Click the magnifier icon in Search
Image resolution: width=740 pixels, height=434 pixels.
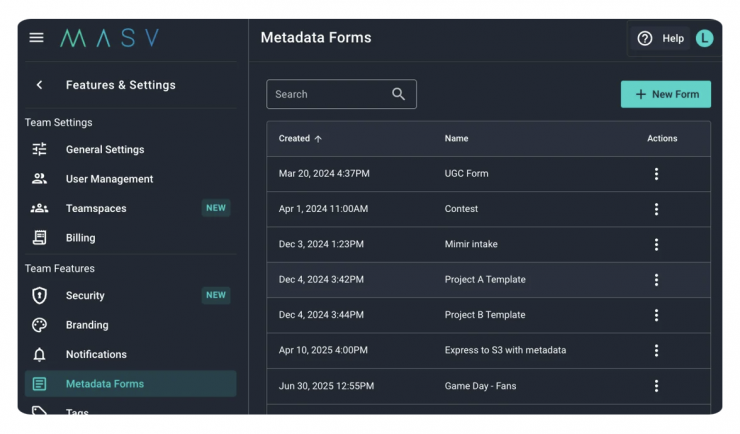(x=398, y=94)
